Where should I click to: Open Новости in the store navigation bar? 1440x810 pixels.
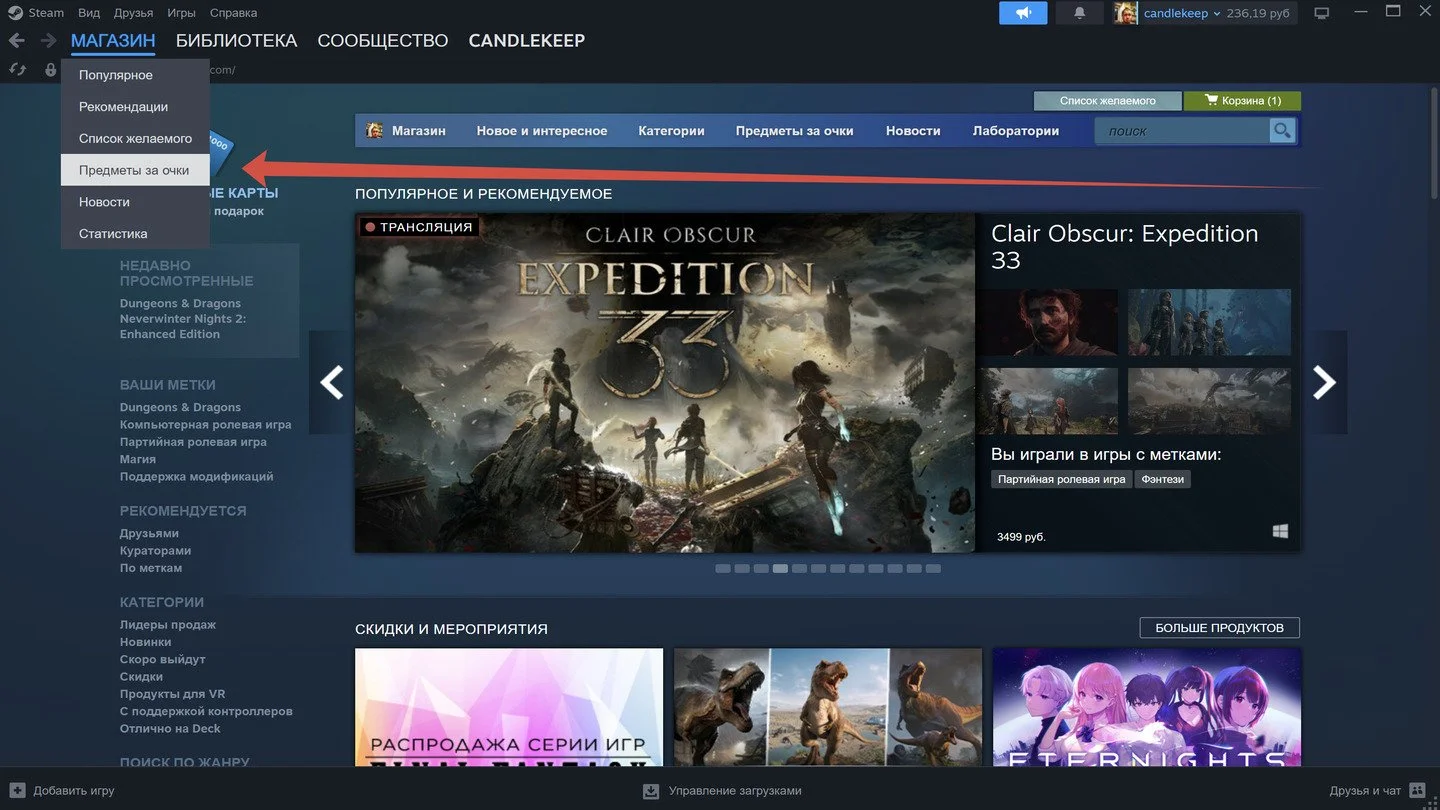(913, 131)
